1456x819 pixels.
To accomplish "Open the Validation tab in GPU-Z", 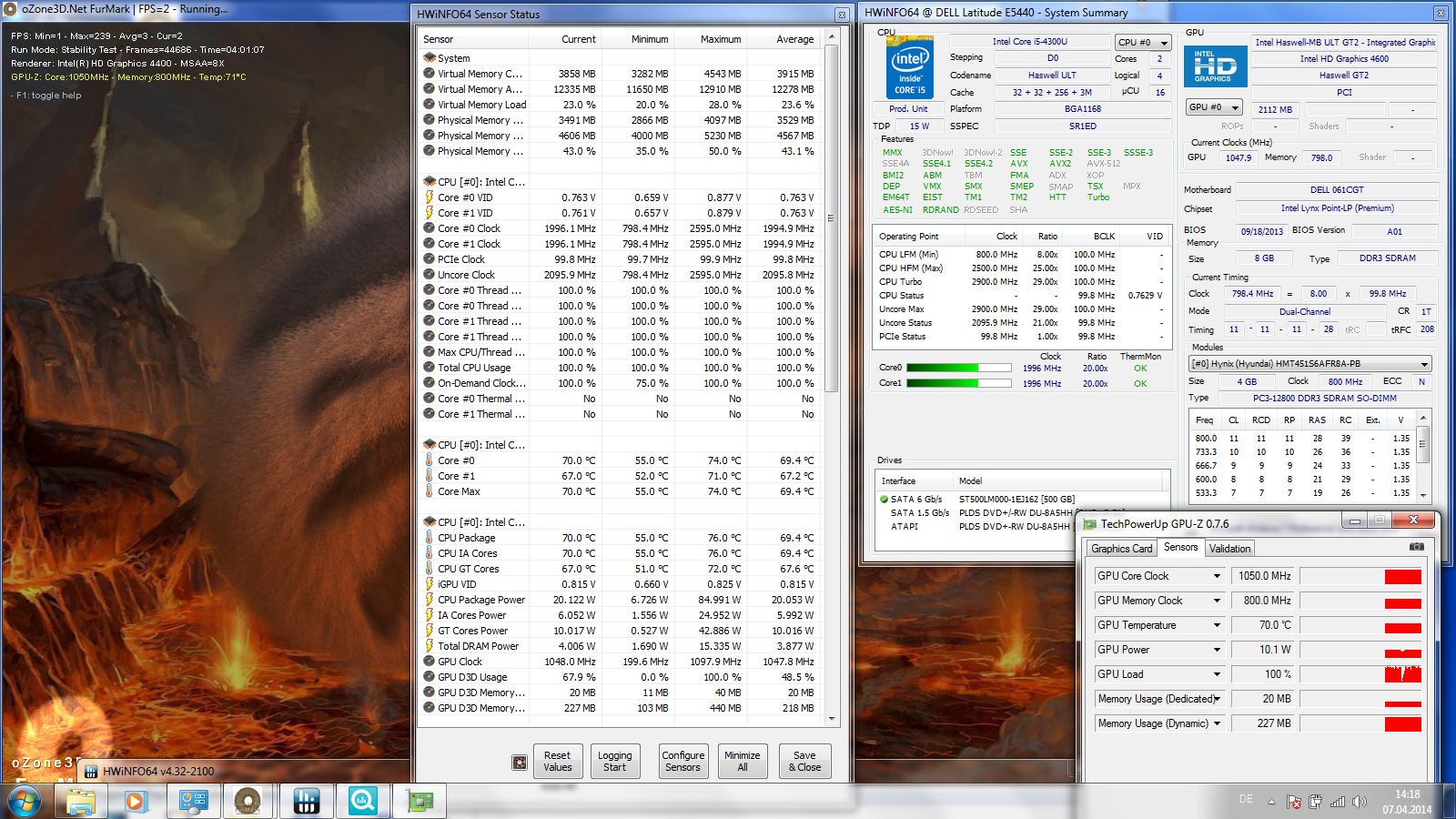I will click(x=1229, y=549).
